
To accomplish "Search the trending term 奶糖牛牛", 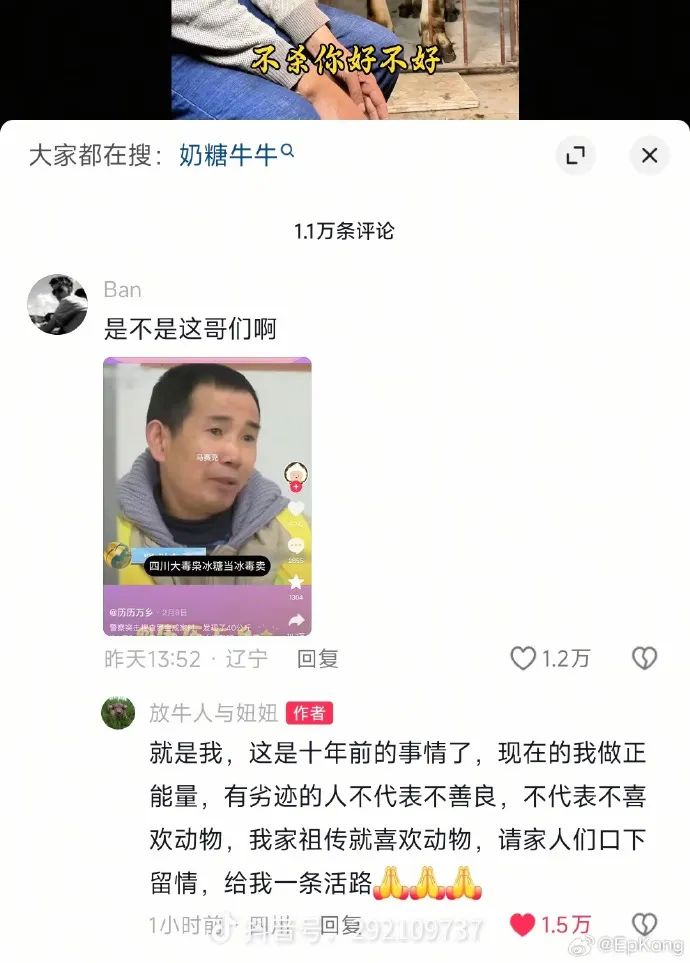I will pyautogui.click(x=229, y=155).
